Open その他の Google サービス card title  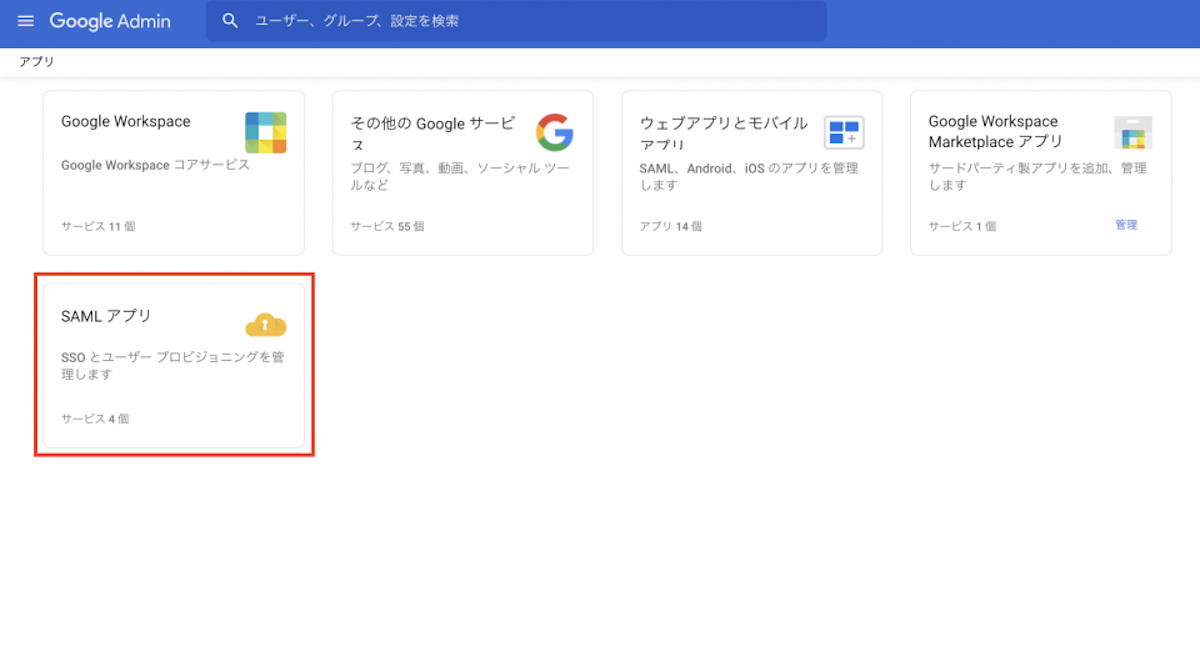point(433,134)
